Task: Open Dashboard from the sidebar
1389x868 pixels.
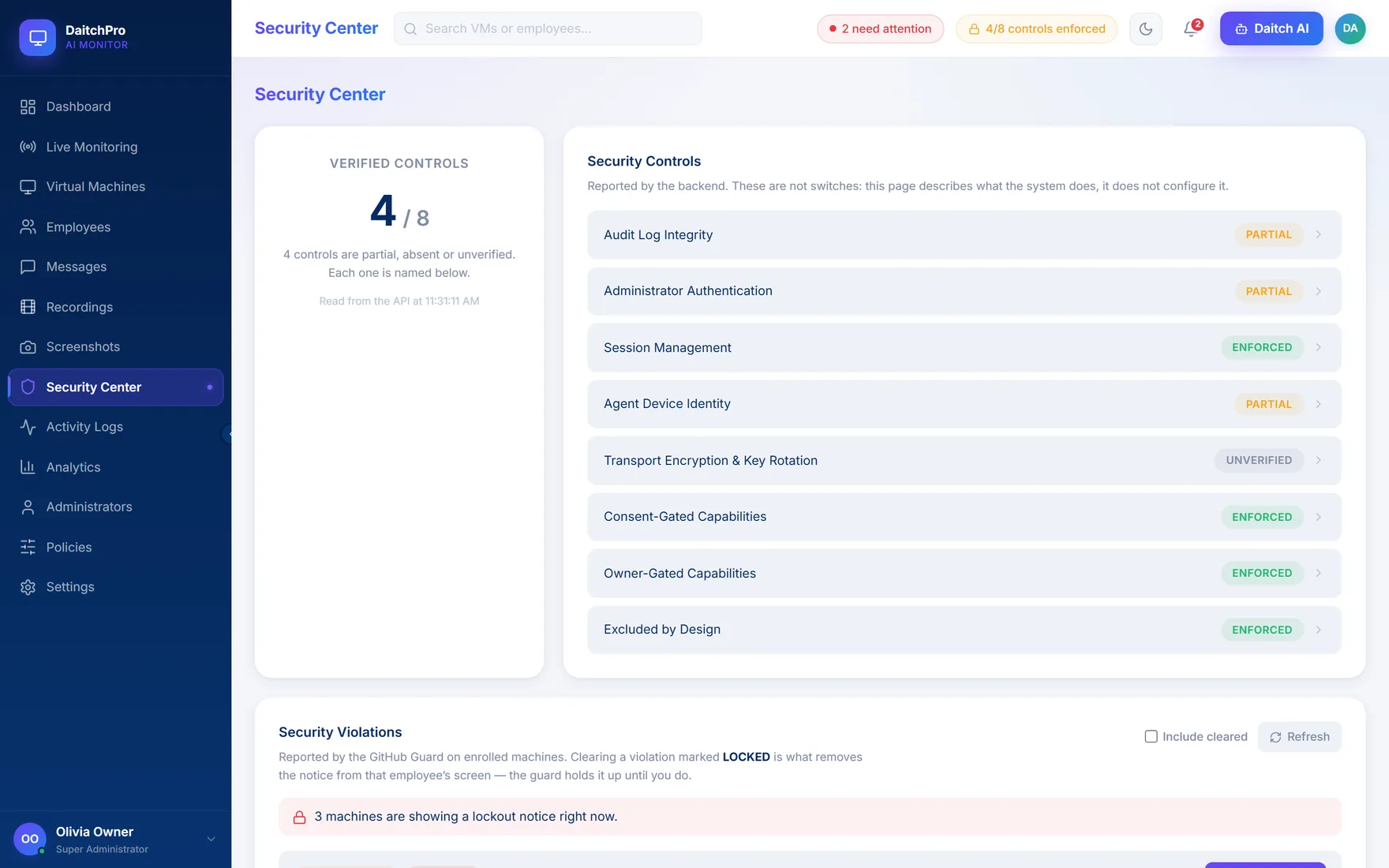Action: point(115,107)
